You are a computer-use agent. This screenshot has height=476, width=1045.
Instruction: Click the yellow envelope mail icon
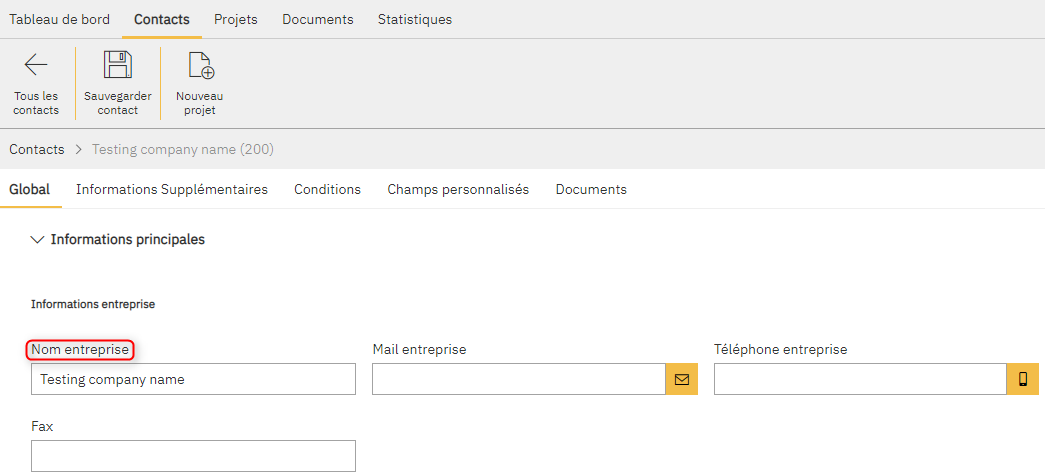pyautogui.click(x=681, y=379)
